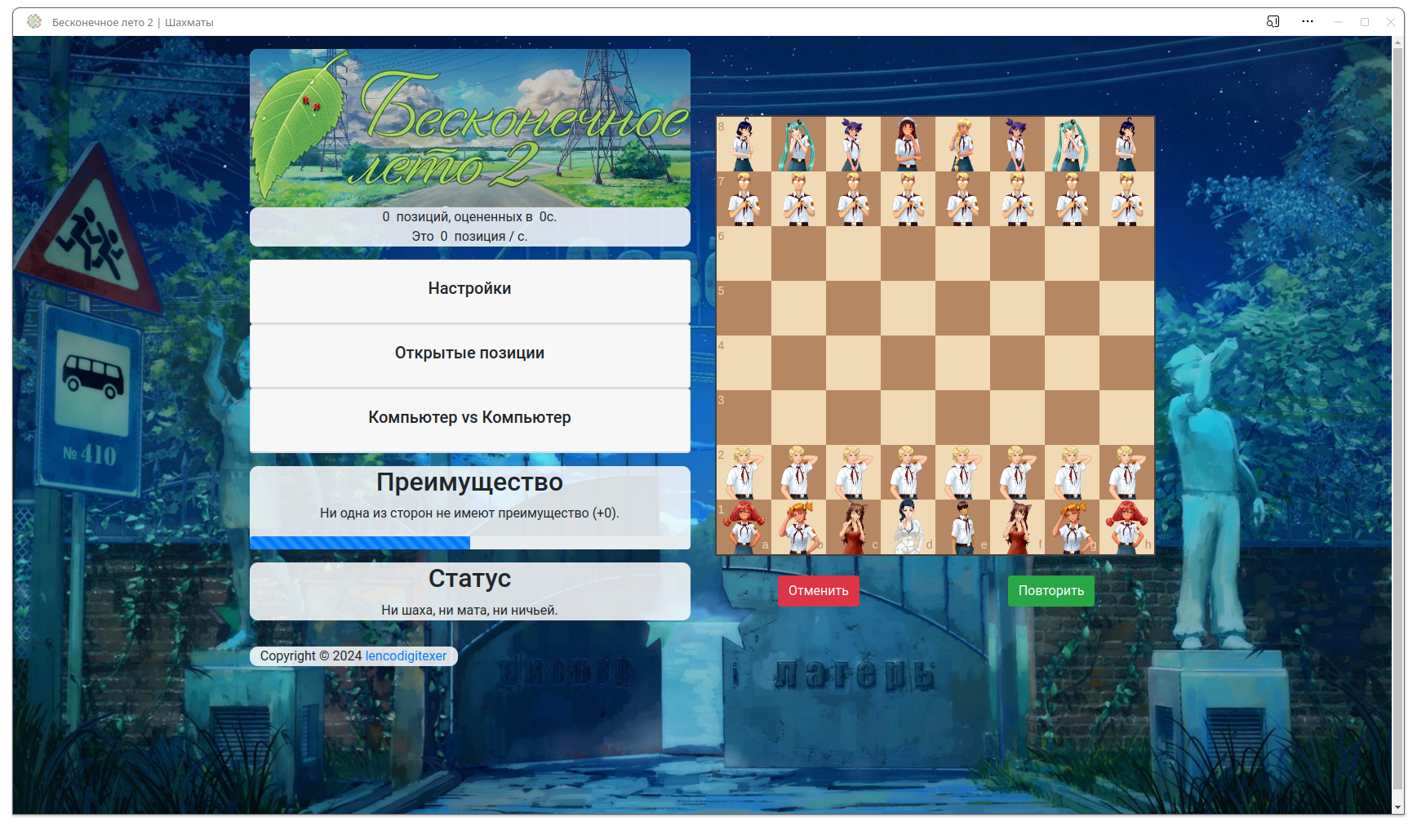Click the red Отменить button

[818, 591]
